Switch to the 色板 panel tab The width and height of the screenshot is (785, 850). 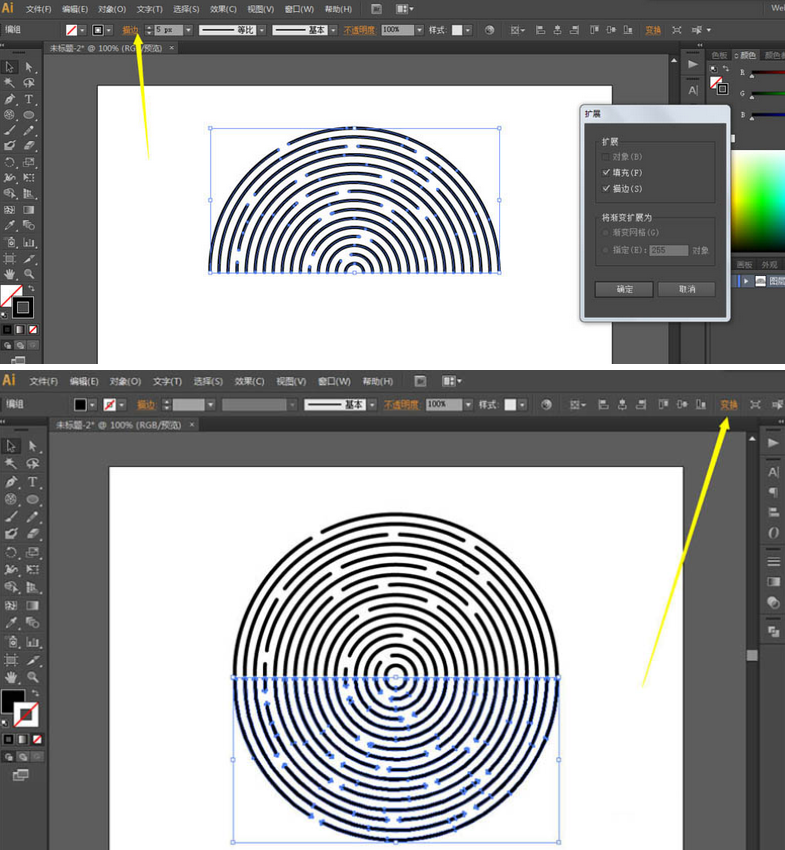pos(720,56)
